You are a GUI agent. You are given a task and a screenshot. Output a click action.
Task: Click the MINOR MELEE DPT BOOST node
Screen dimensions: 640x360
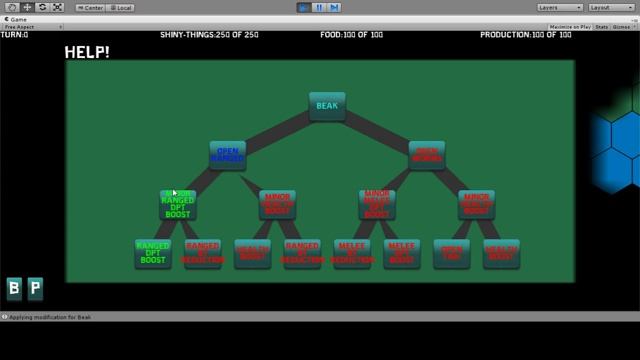pos(377,204)
